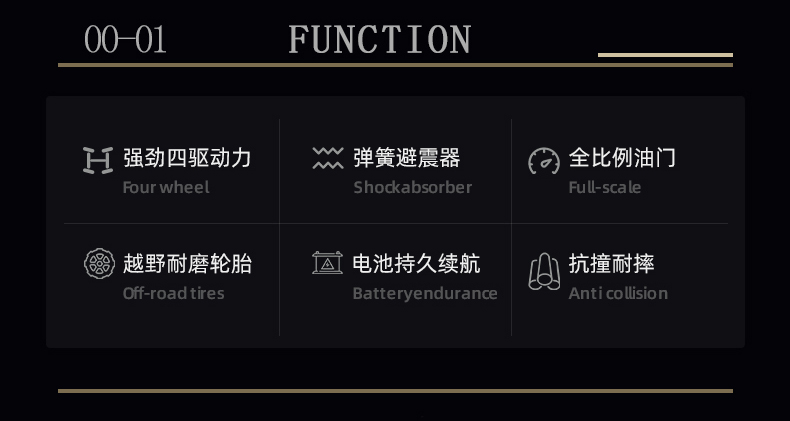Click the Anti collision subtitle

tap(618, 293)
